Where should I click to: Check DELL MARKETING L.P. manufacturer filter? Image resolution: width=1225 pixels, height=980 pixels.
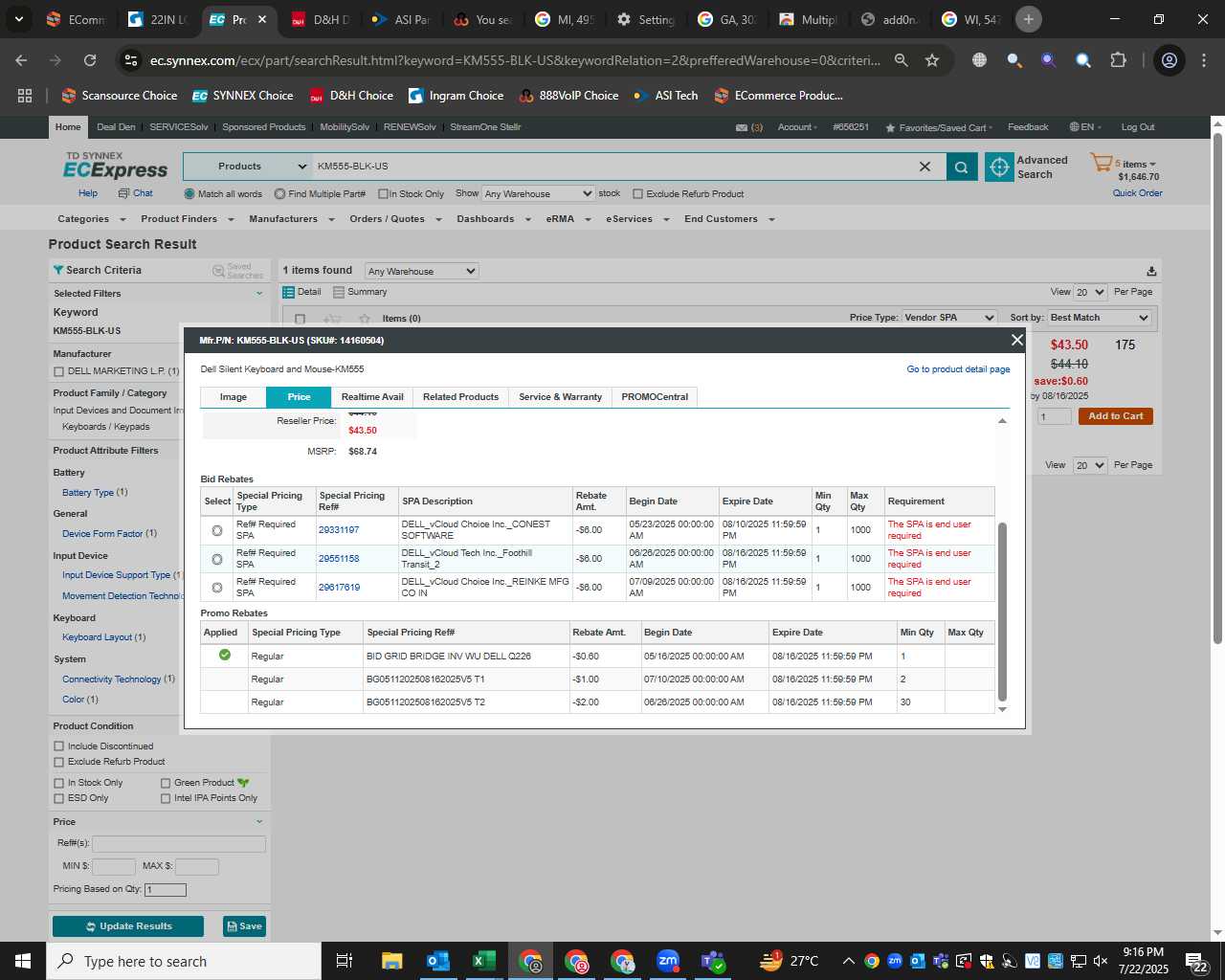click(x=59, y=371)
